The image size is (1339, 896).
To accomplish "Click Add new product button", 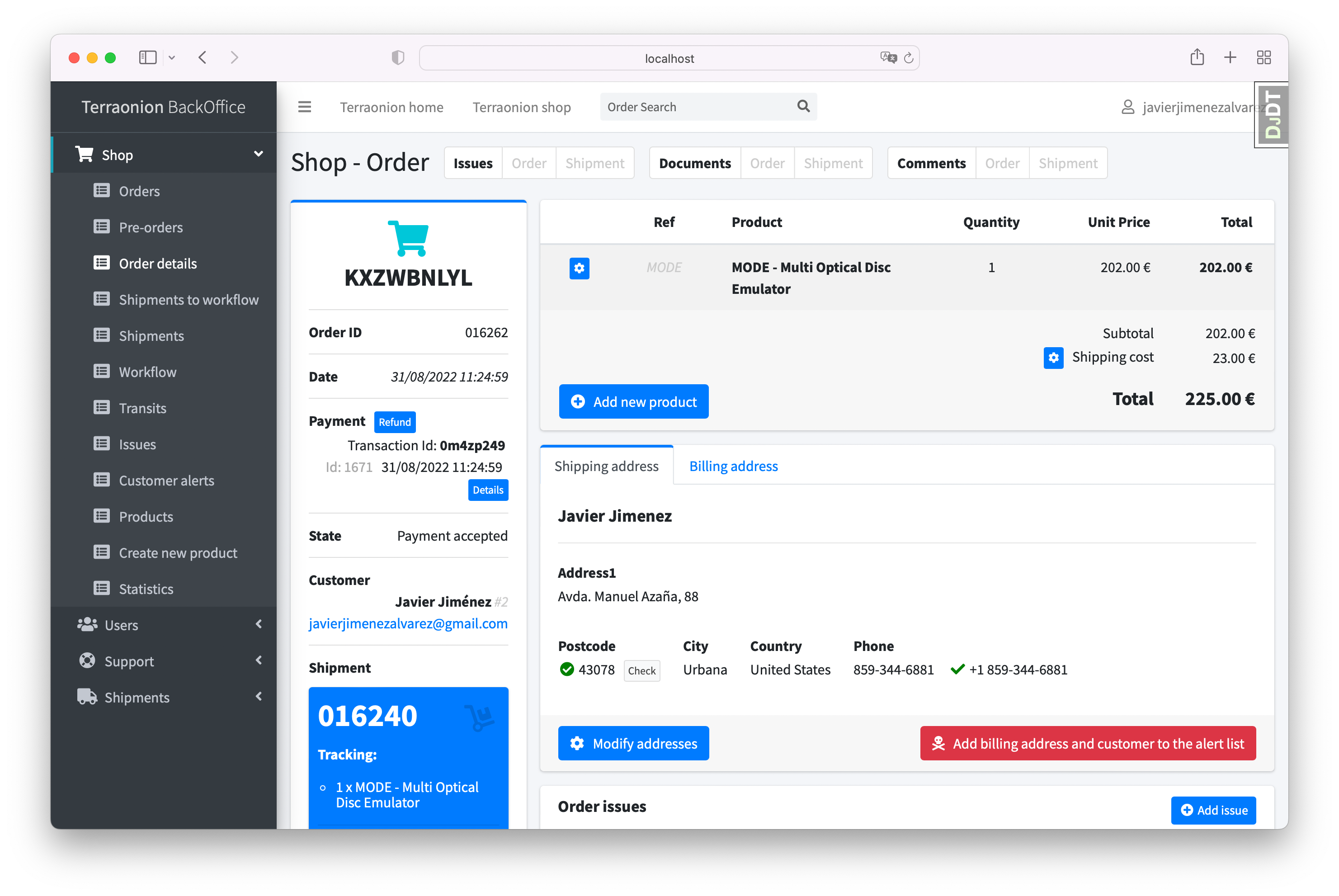I will [634, 402].
